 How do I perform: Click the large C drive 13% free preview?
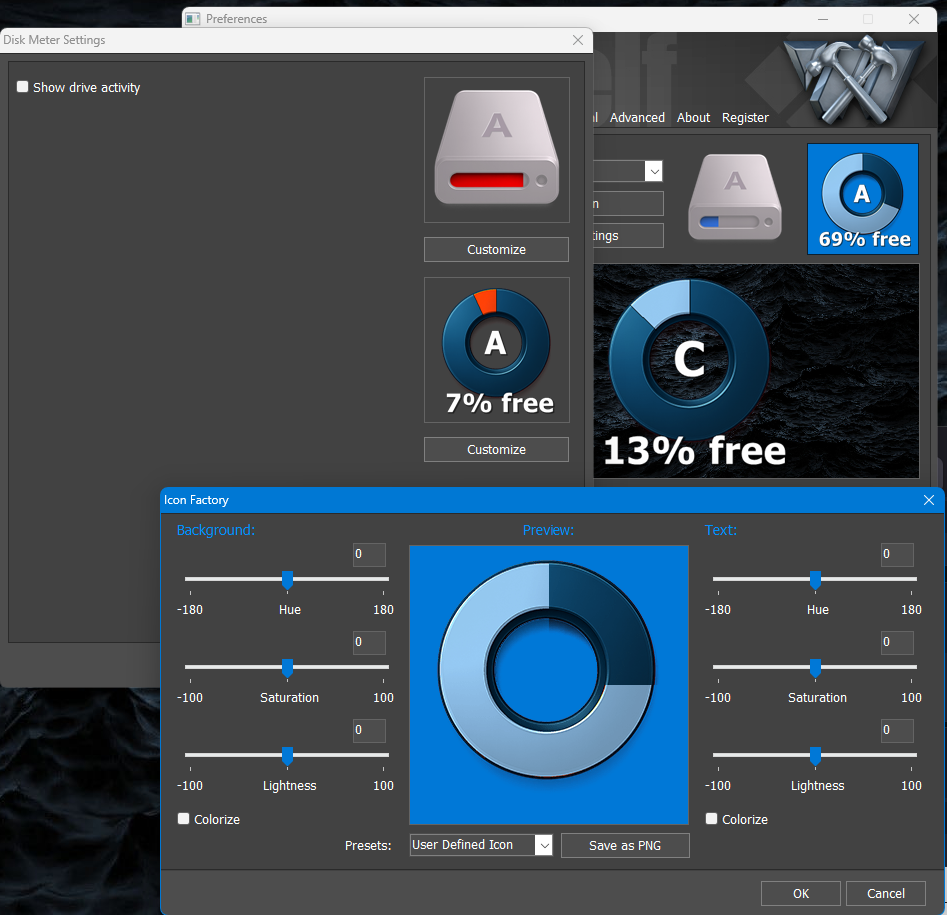756,371
